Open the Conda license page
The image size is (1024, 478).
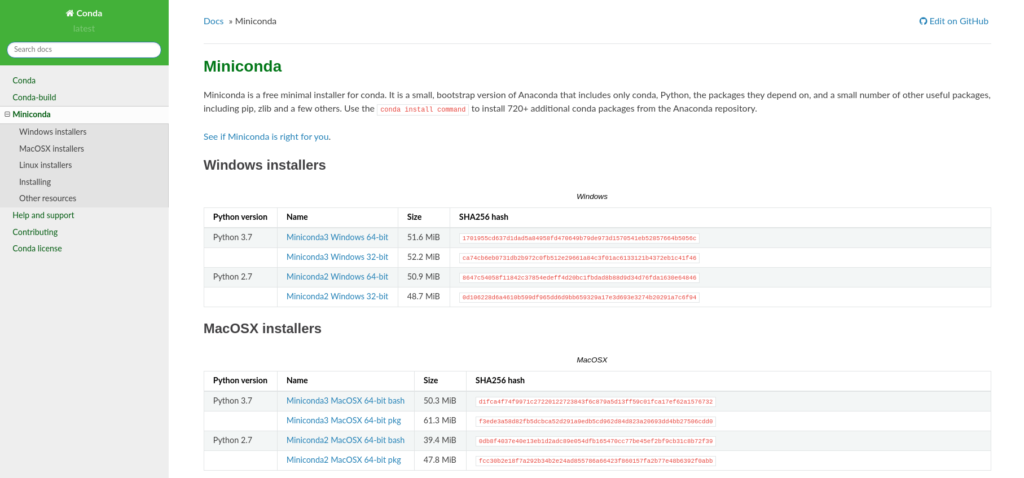(37, 248)
